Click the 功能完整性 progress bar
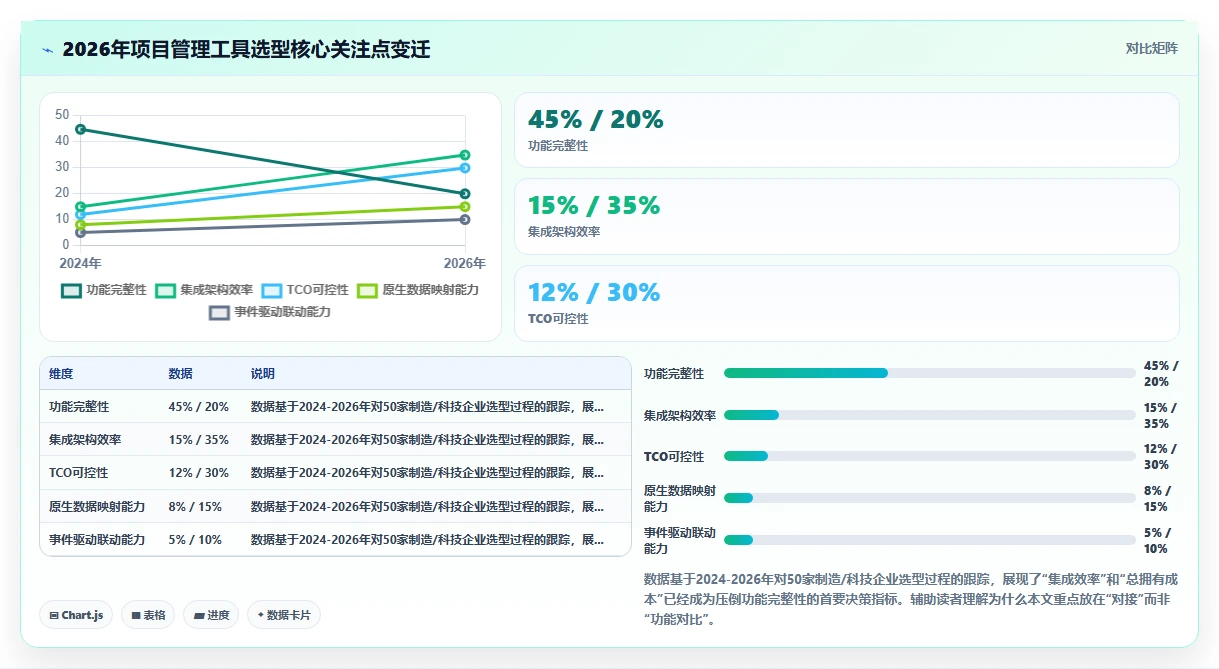The height and width of the screenshot is (669, 1219). (x=930, y=373)
